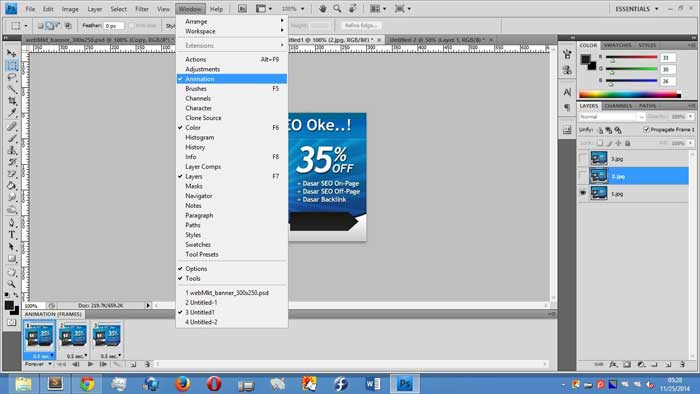Click the Feather input field
Screen dimensions: 700x394
click(x=113, y=26)
